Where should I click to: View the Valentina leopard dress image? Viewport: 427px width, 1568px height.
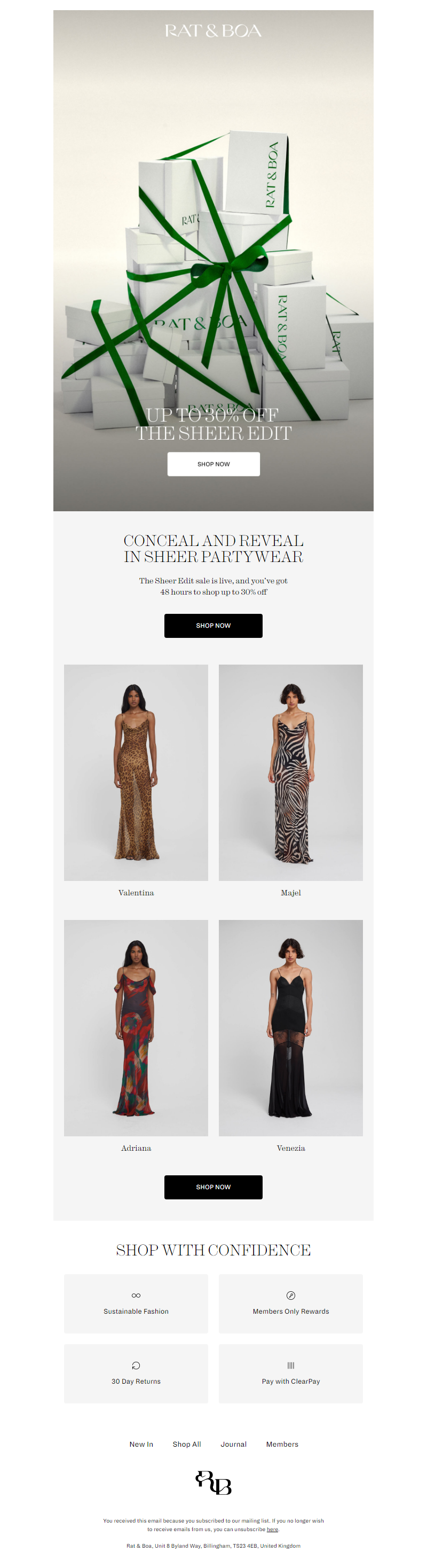coord(136,772)
